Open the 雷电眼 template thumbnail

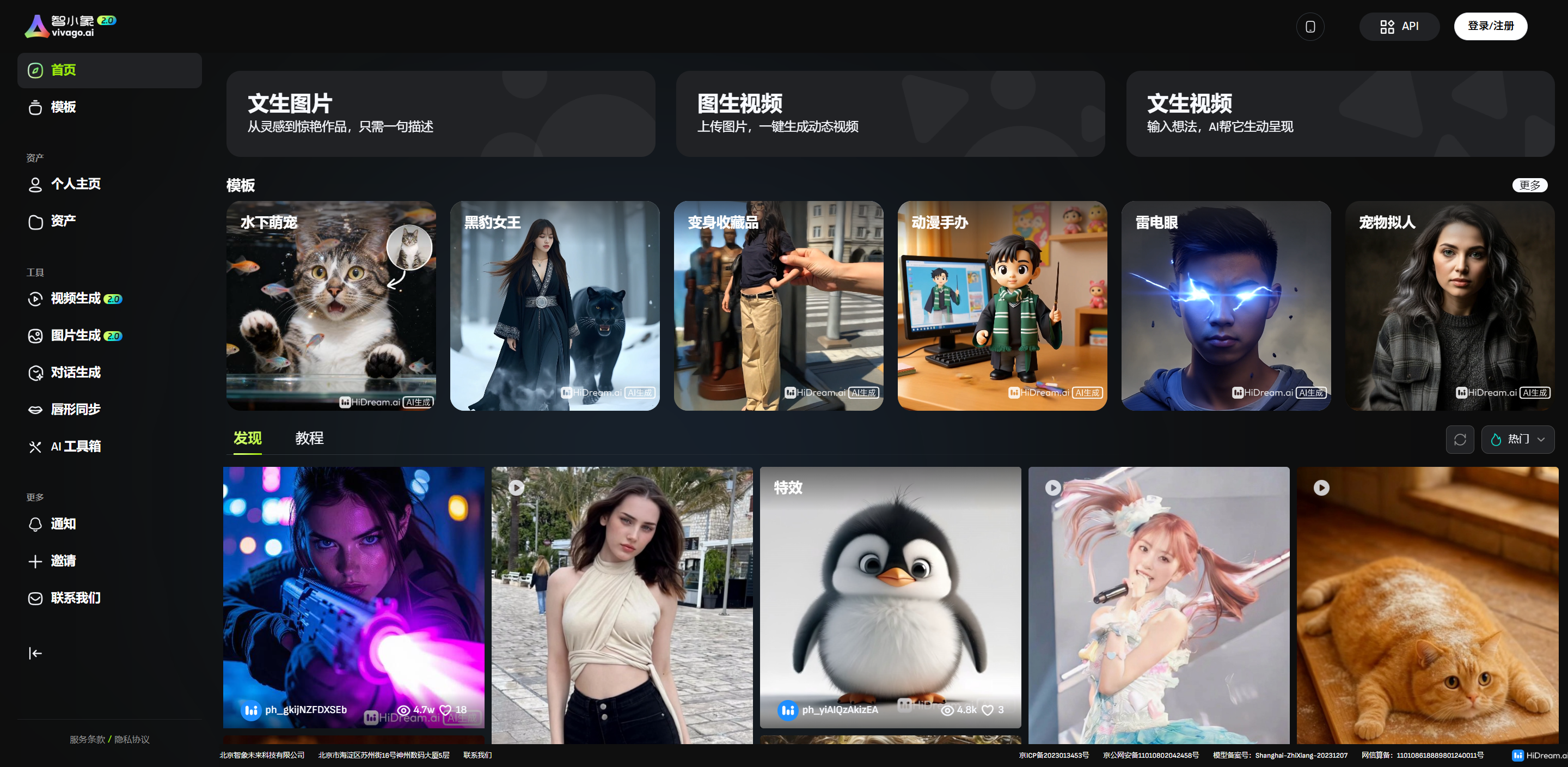(1226, 306)
